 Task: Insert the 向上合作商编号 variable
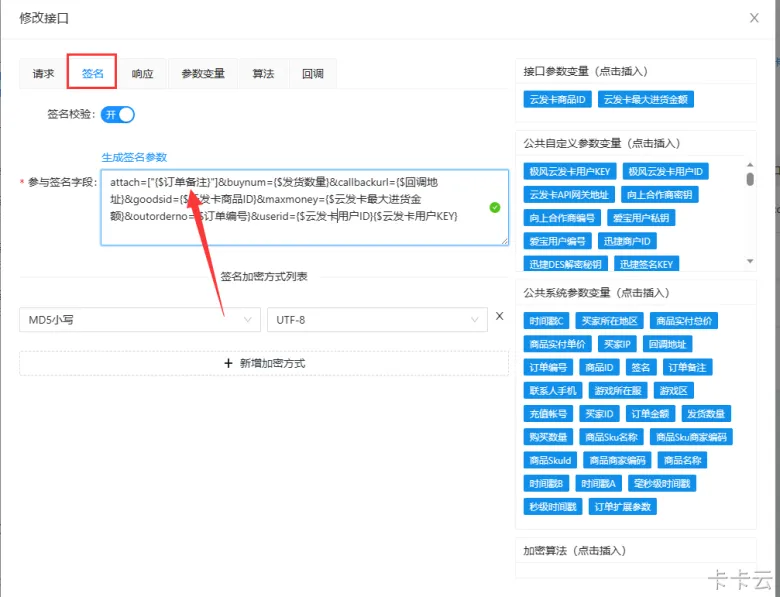[562, 218]
